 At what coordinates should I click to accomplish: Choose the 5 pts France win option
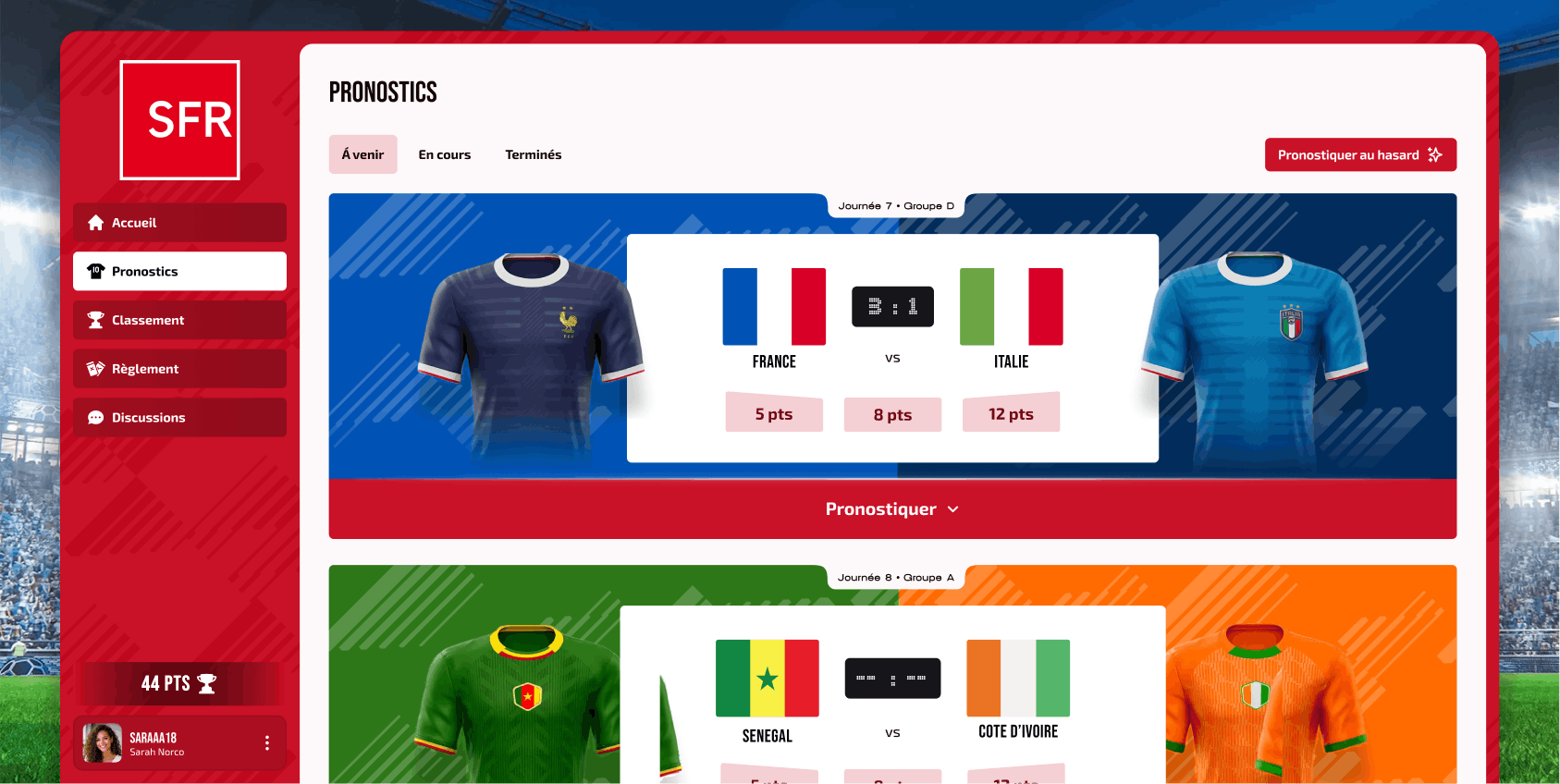pos(774,413)
